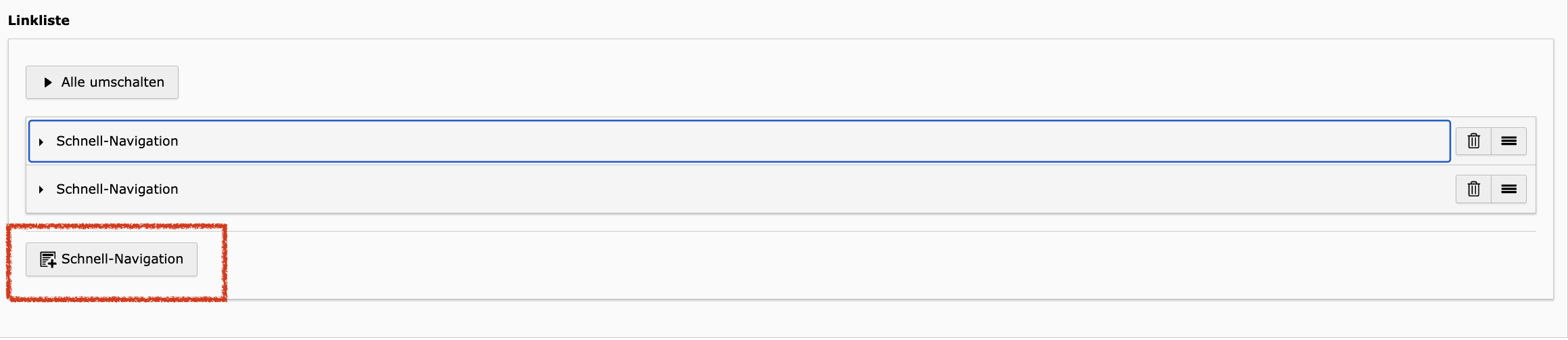
Task: Add a new Schnell-Navigation item
Action: coord(112,259)
